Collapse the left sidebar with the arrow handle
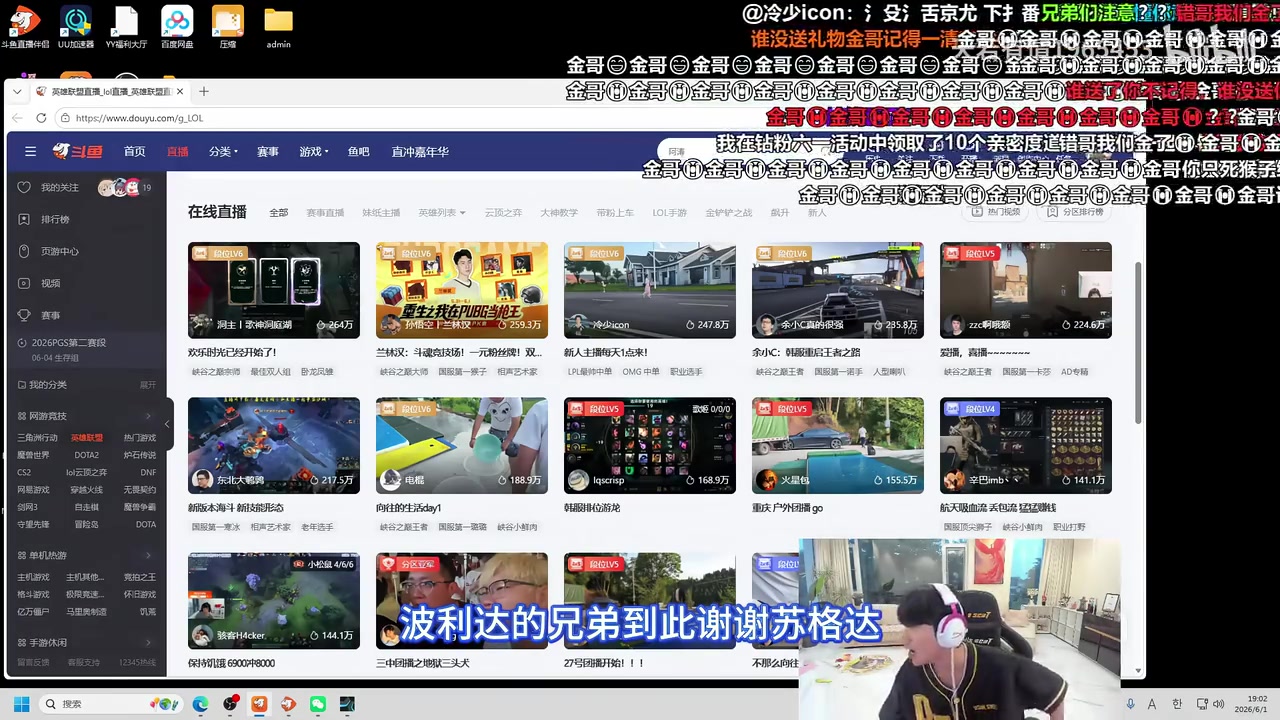 click(x=167, y=424)
